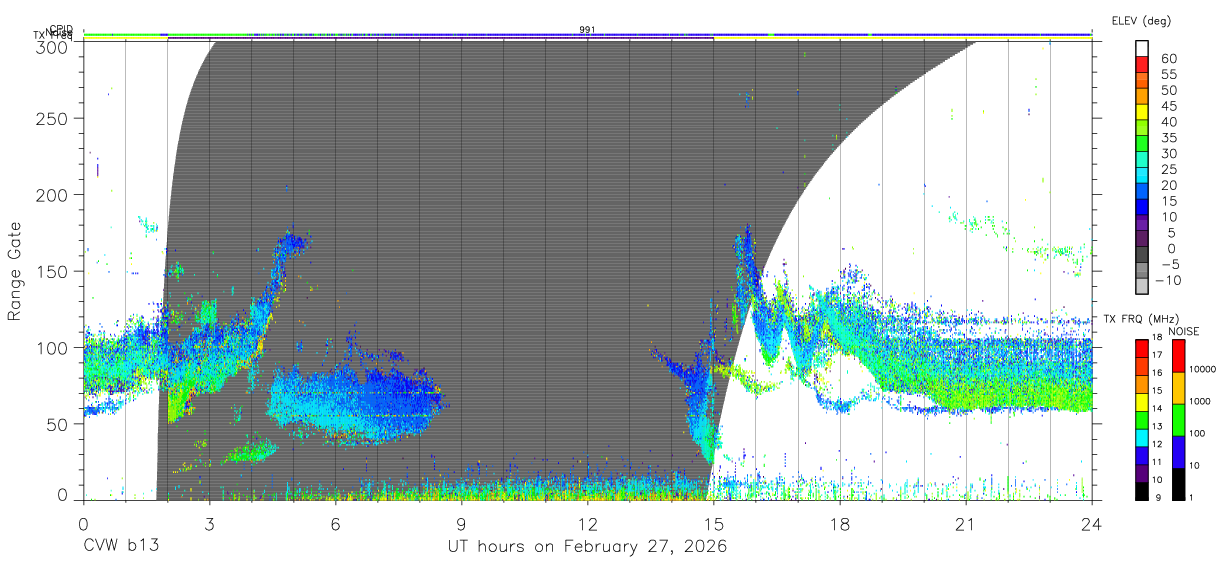Image resolution: width=1228 pixels, height=567 pixels.
Task: Select the yellow segment of the TX FRQ bar
Action: coord(1141,400)
